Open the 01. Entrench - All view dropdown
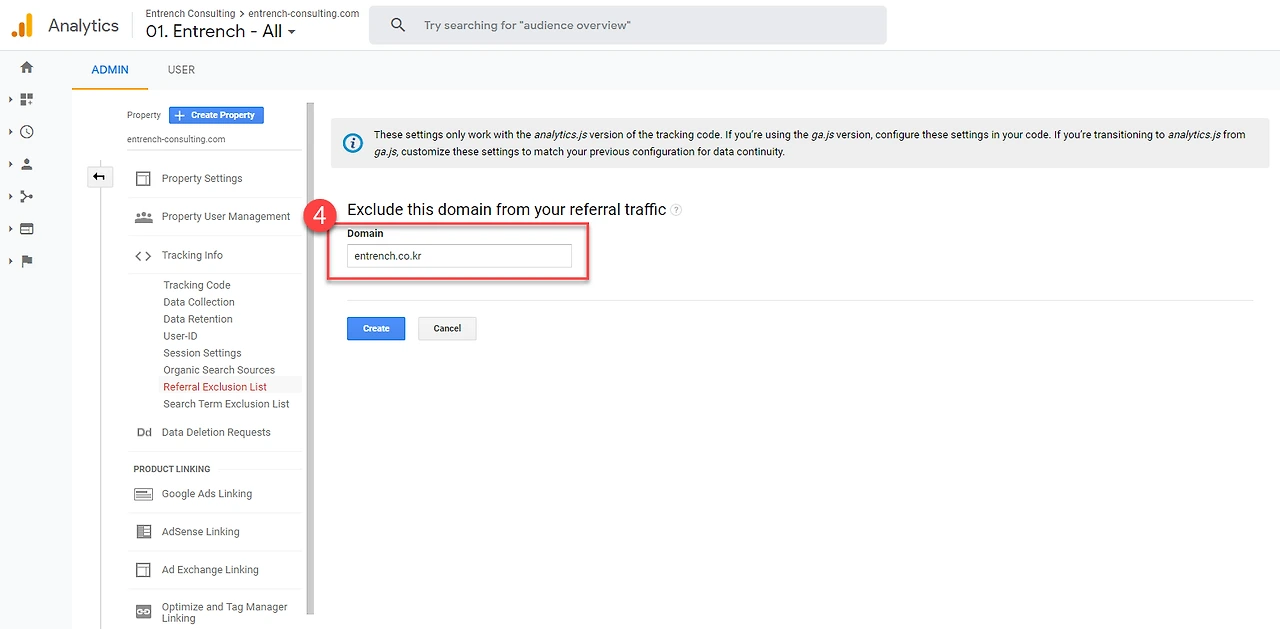 221,31
